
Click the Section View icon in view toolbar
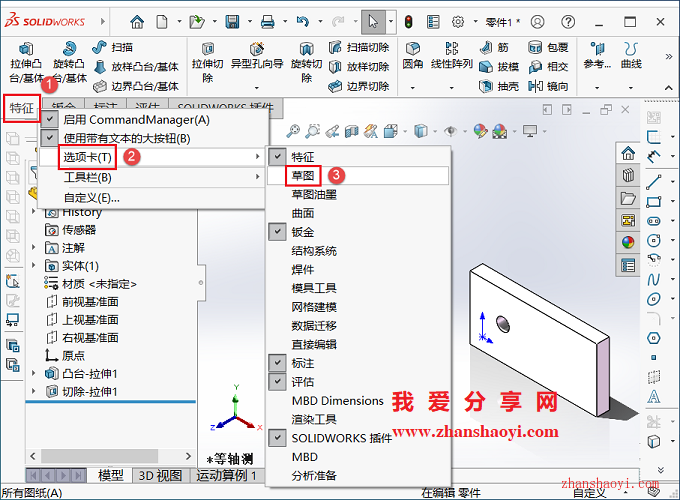point(351,131)
